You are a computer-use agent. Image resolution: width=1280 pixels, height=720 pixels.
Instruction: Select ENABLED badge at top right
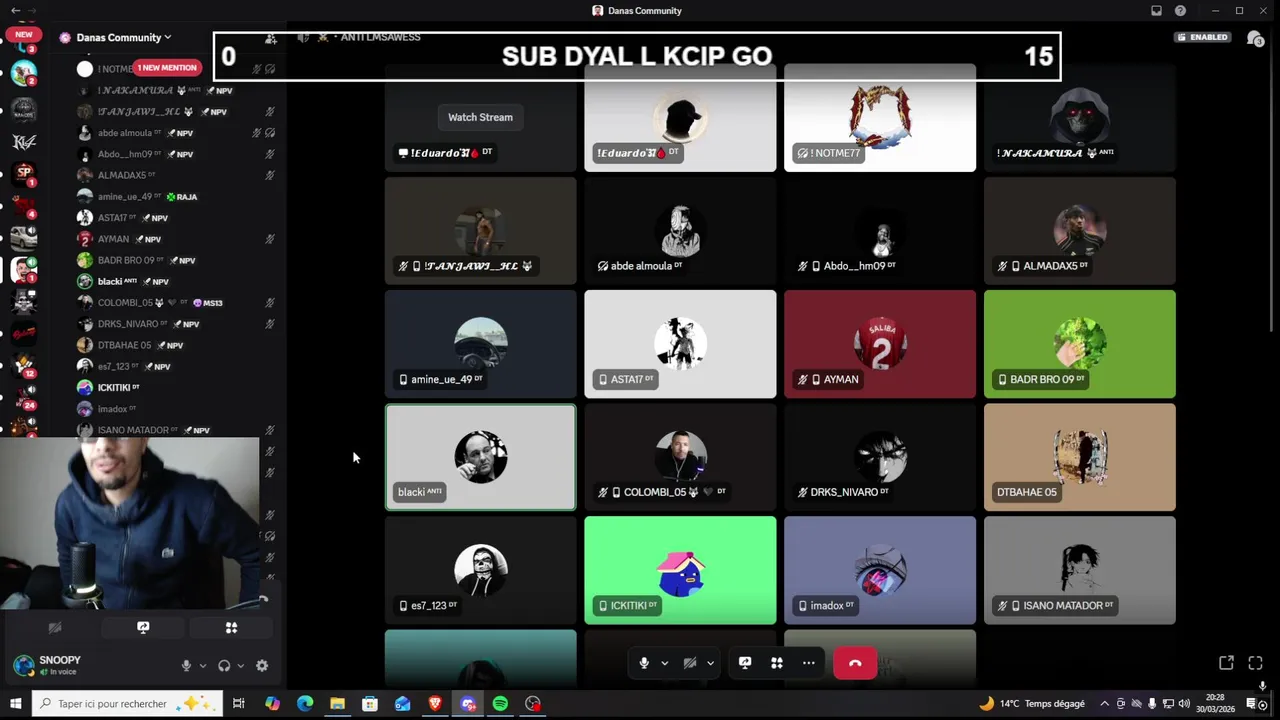[1203, 37]
